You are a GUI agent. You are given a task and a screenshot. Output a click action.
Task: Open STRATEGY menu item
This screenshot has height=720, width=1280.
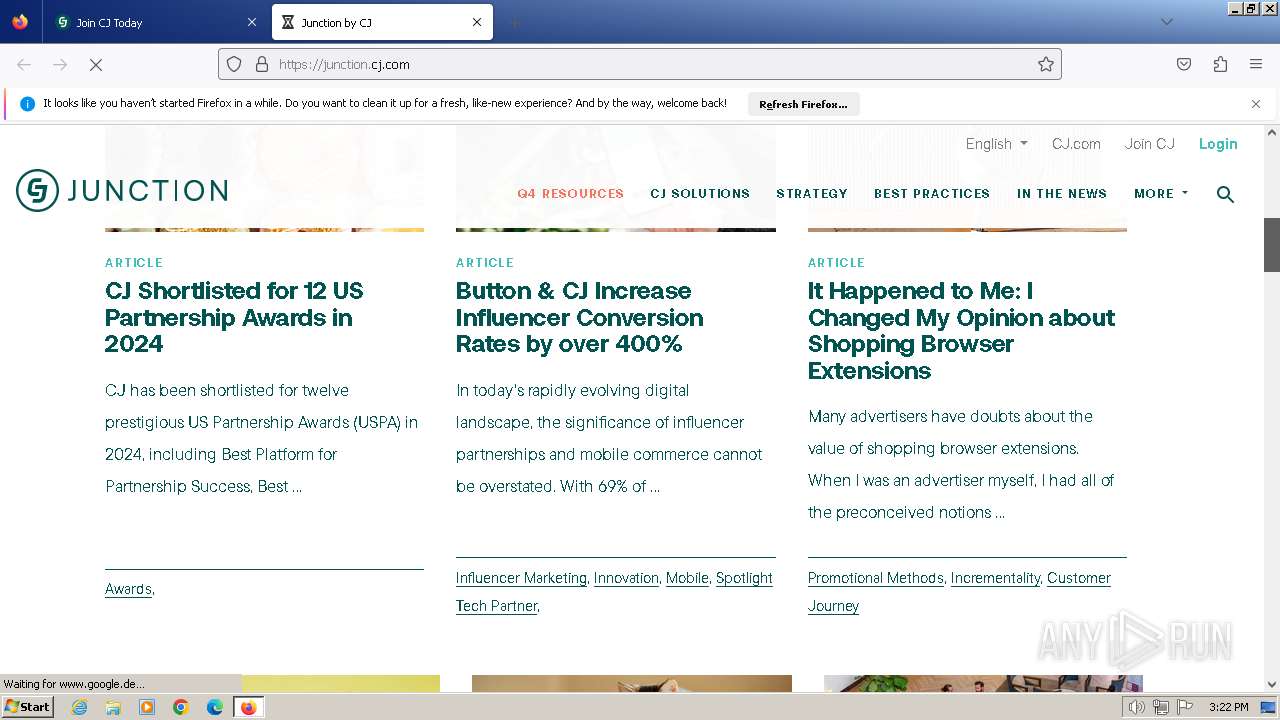(x=812, y=194)
